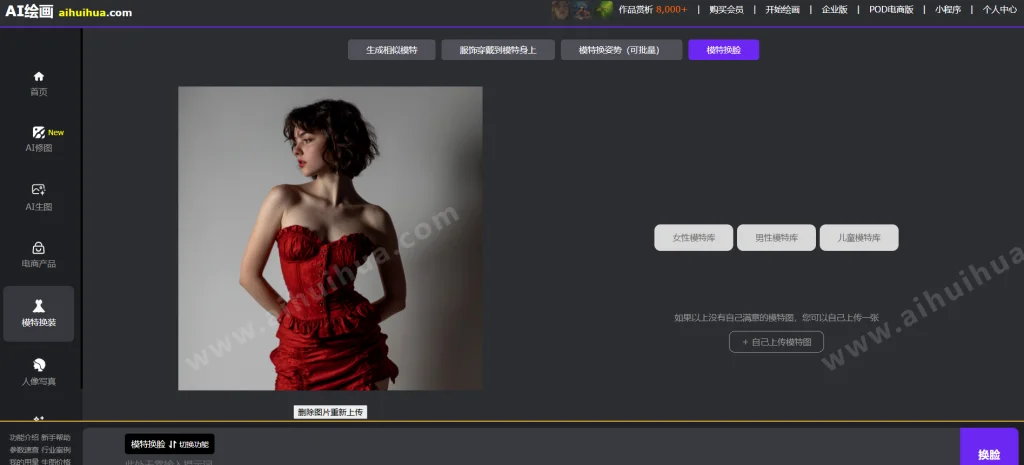Click the AI绘画 aihuihua.com logo
1024x465 pixels.
69,12
